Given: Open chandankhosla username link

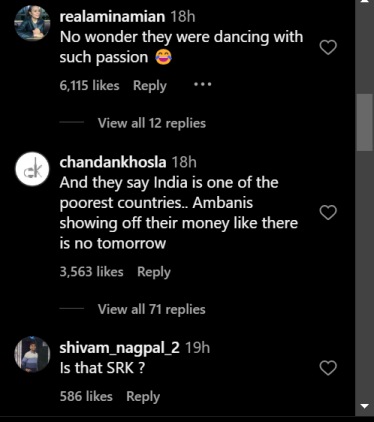Looking at the screenshot, I should pyautogui.click(x=113, y=162).
